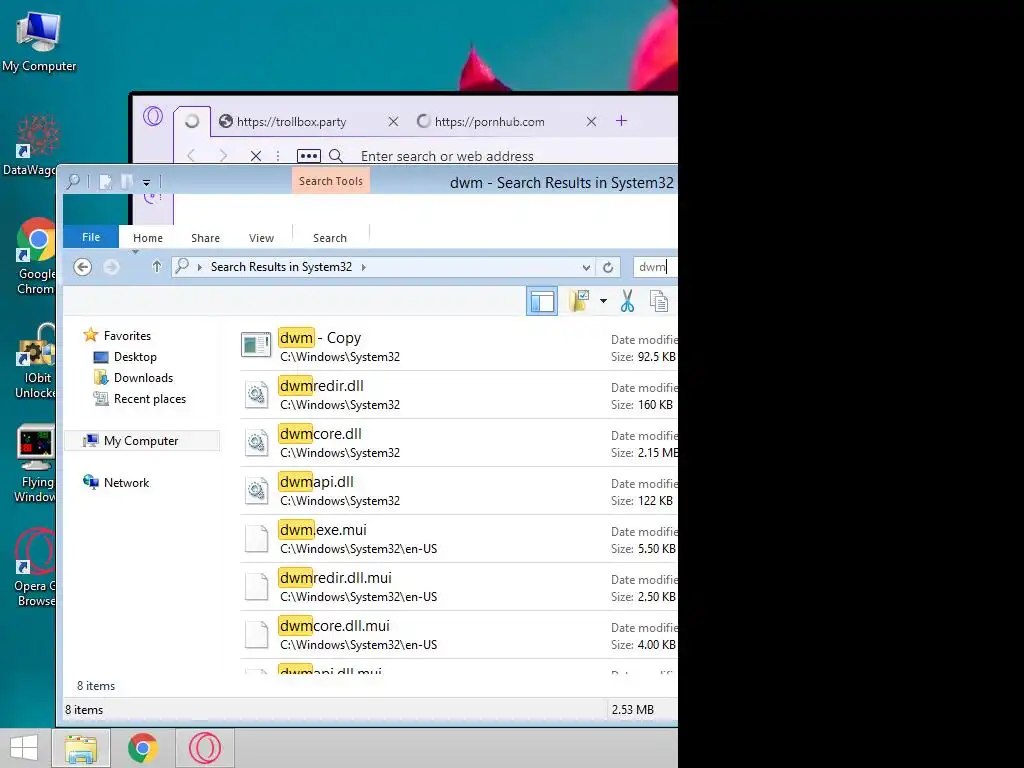This screenshot has height=768, width=1024.
Task: Open My Computer desktop icon
Action: coord(39,41)
